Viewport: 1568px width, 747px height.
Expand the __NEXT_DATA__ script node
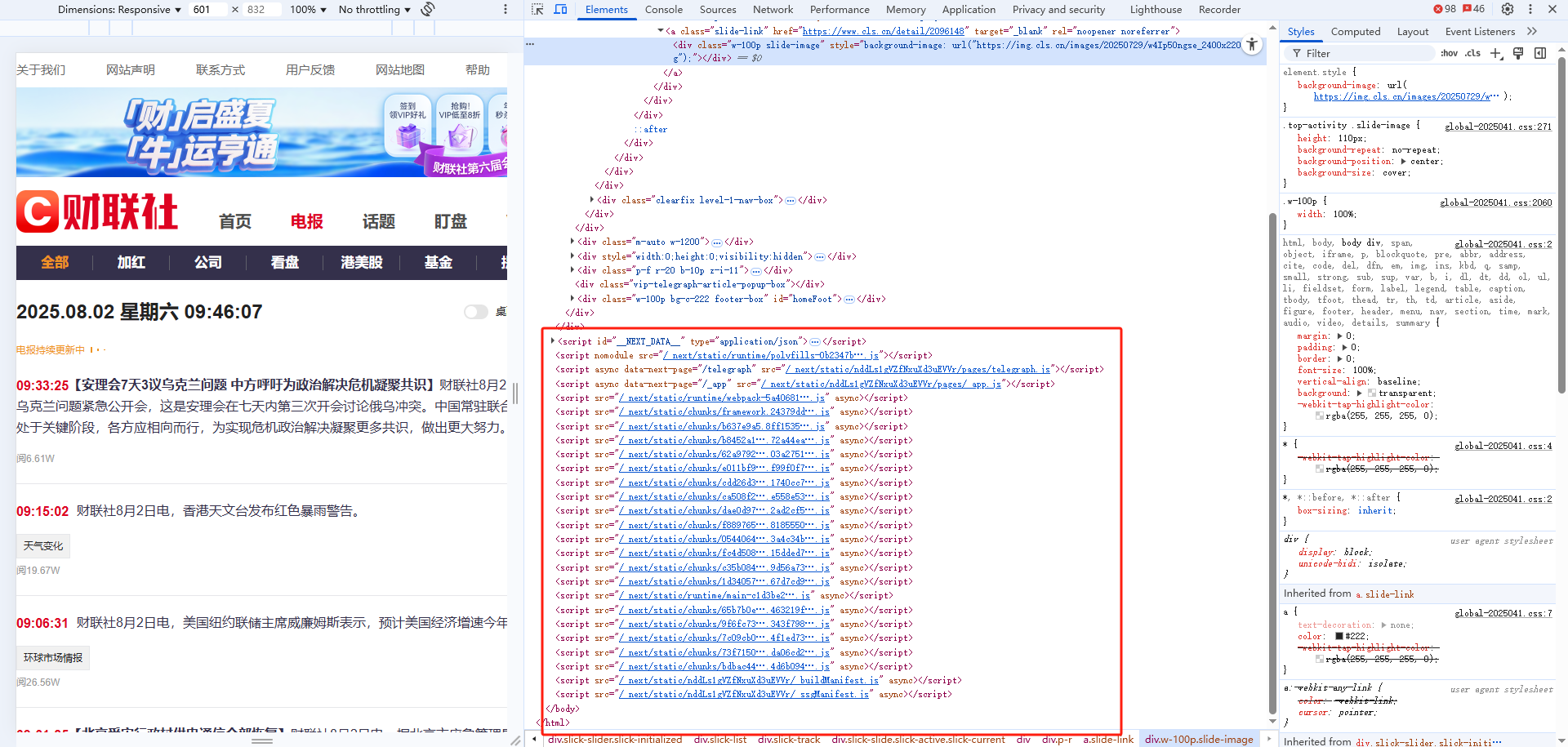[553, 341]
